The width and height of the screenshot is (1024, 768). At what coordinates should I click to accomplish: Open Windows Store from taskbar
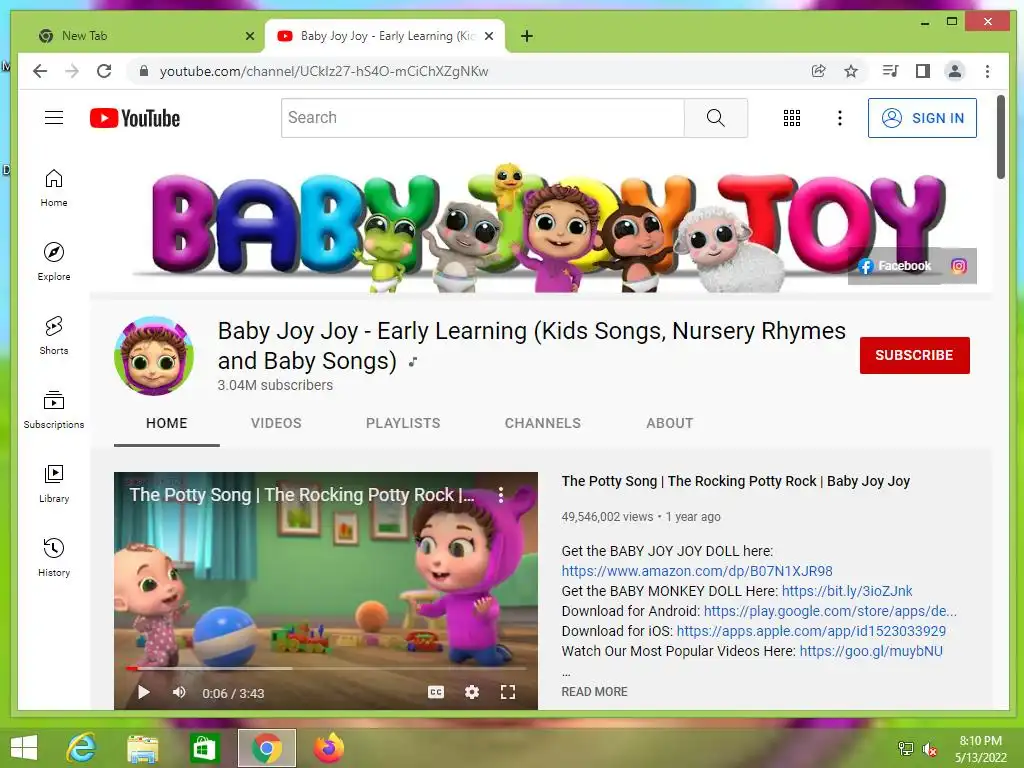(x=204, y=748)
